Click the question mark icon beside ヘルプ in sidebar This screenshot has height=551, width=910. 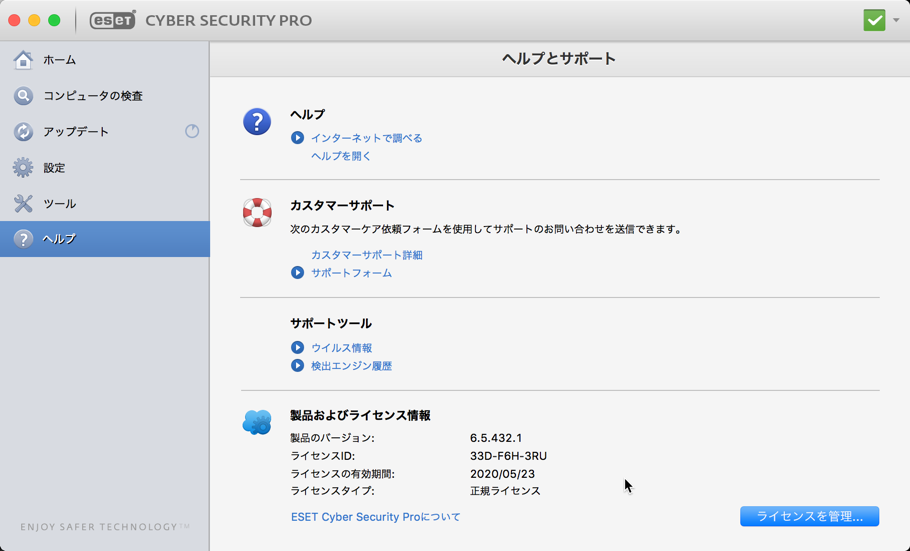(23, 239)
